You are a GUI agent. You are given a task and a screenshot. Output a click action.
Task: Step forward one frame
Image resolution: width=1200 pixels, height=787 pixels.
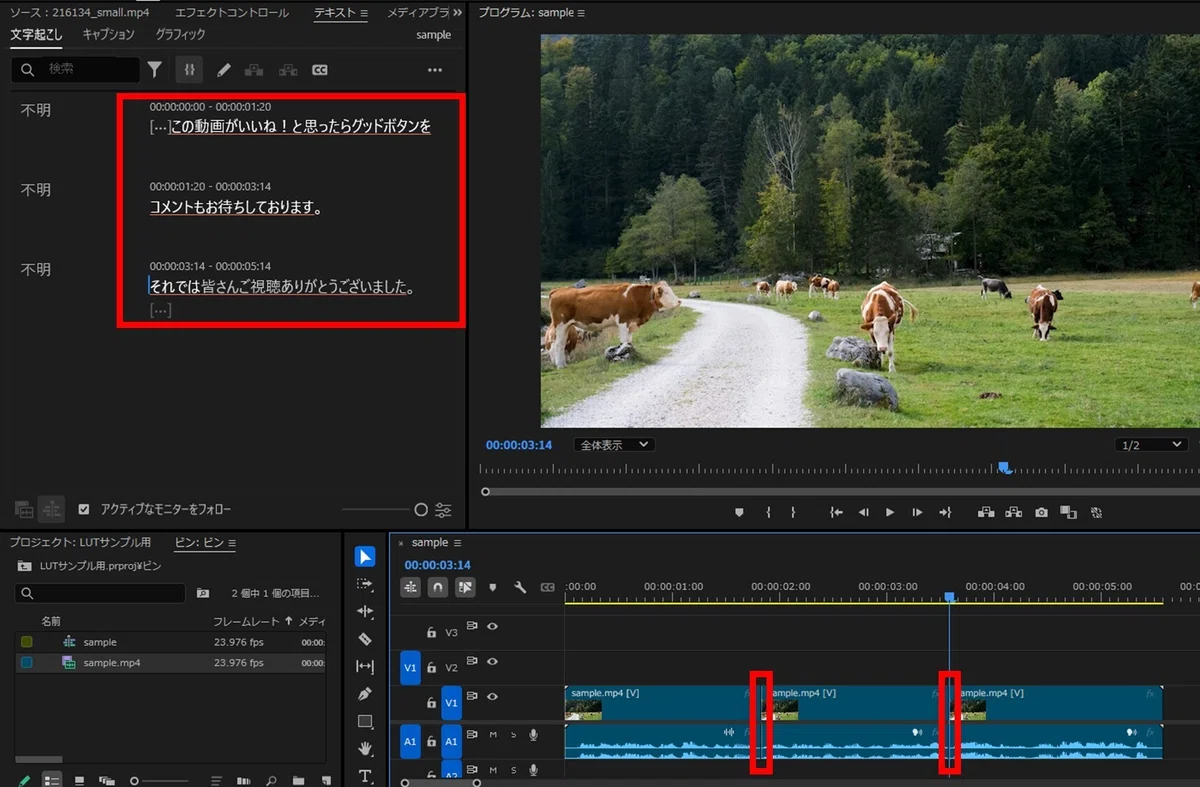(917, 512)
